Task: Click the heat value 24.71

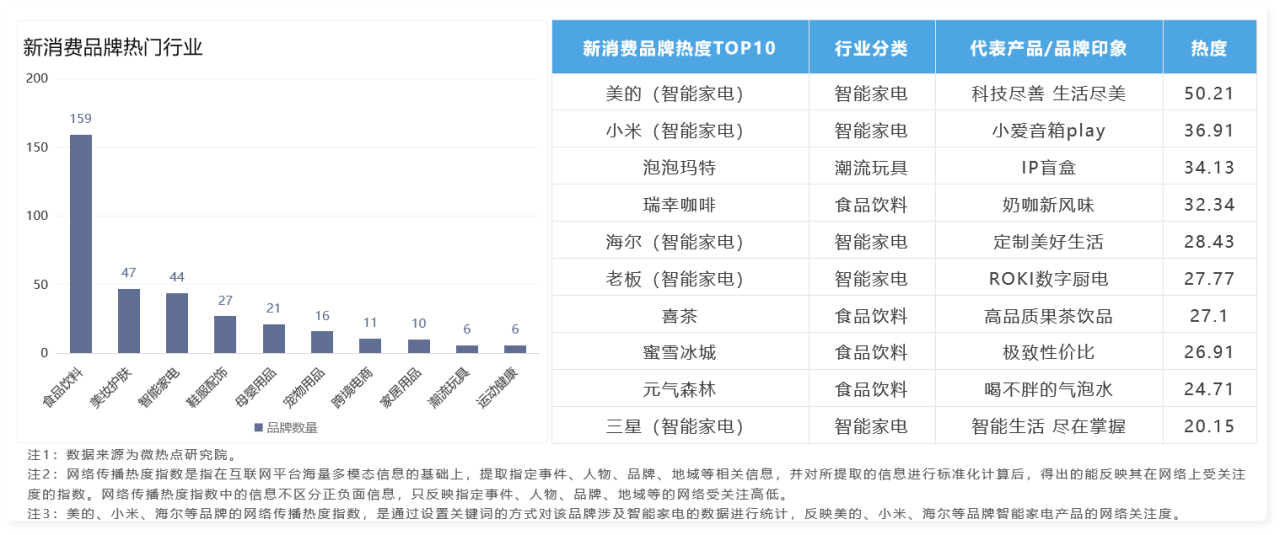Action: pyautogui.click(x=1209, y=389)
